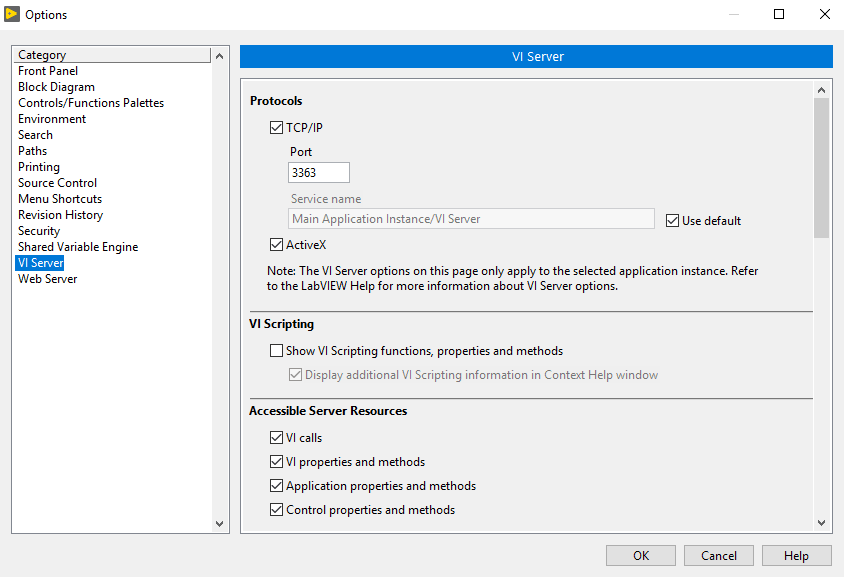The width and height of the screenshot is (844, 577).
Task: Disable Control properties and methods
Action: tap(275, 509)
